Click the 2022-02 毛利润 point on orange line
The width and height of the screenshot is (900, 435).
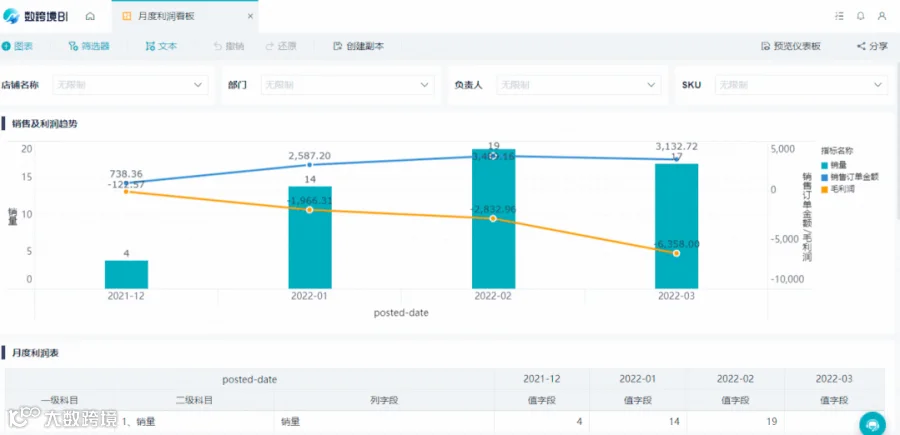(x=493, y=219)
